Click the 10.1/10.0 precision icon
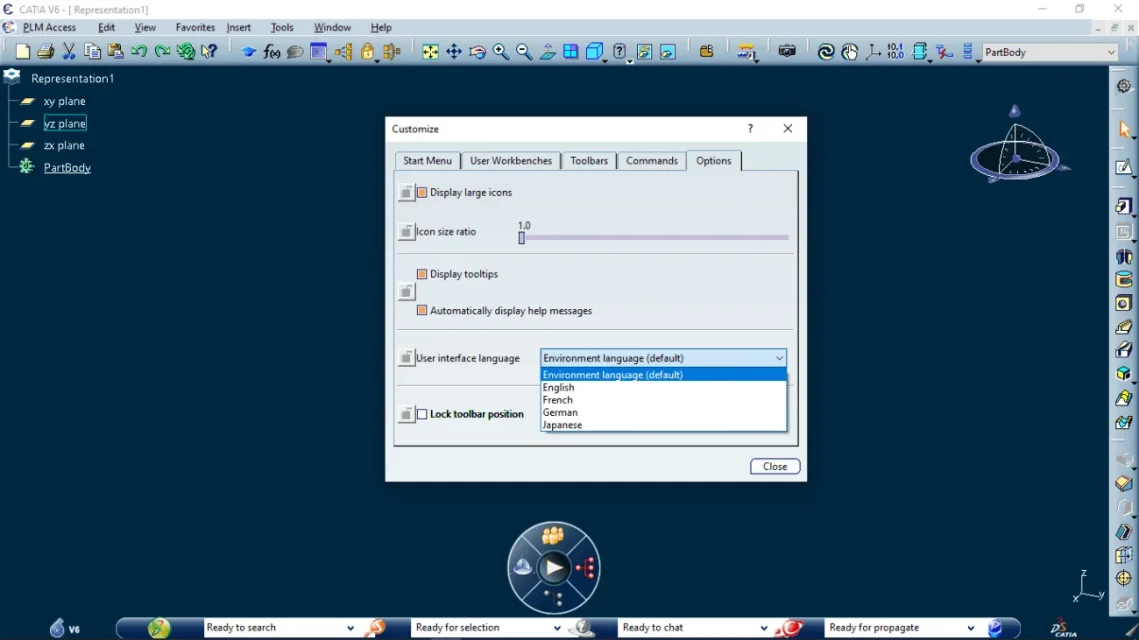This screenshot has height=640, width=1139. (x=896, y=52)
